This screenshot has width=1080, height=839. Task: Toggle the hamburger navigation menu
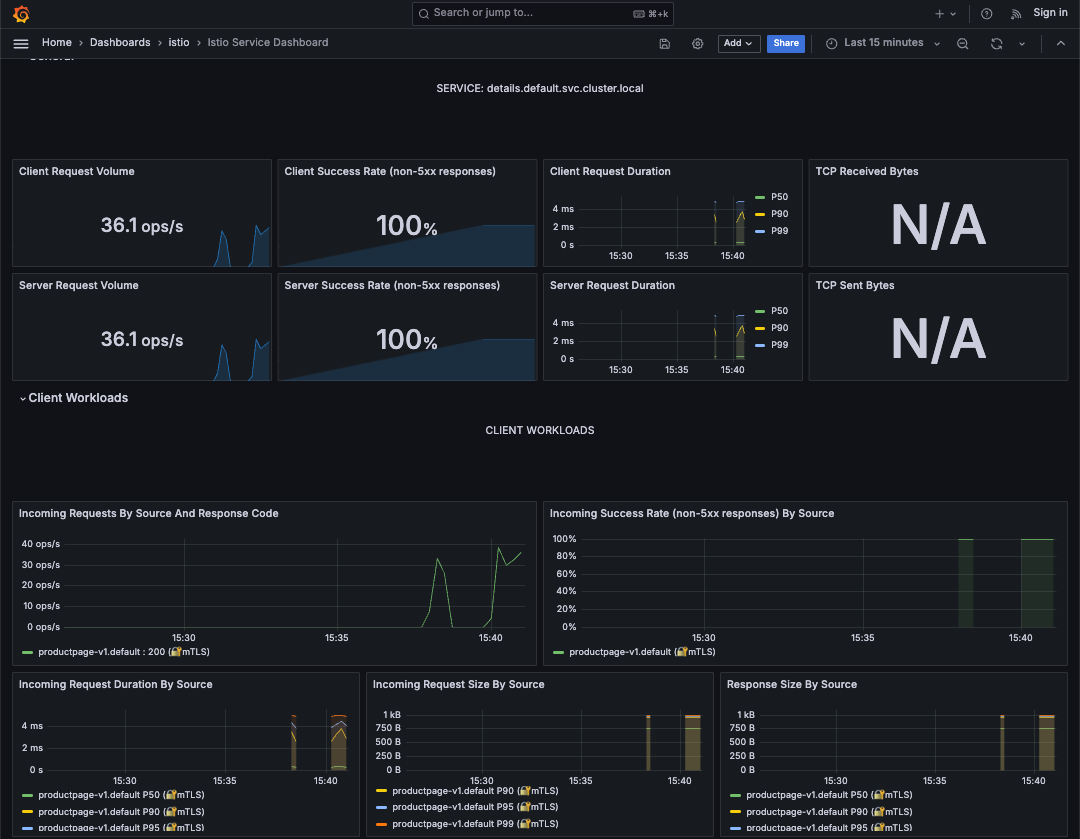point(21,43)
